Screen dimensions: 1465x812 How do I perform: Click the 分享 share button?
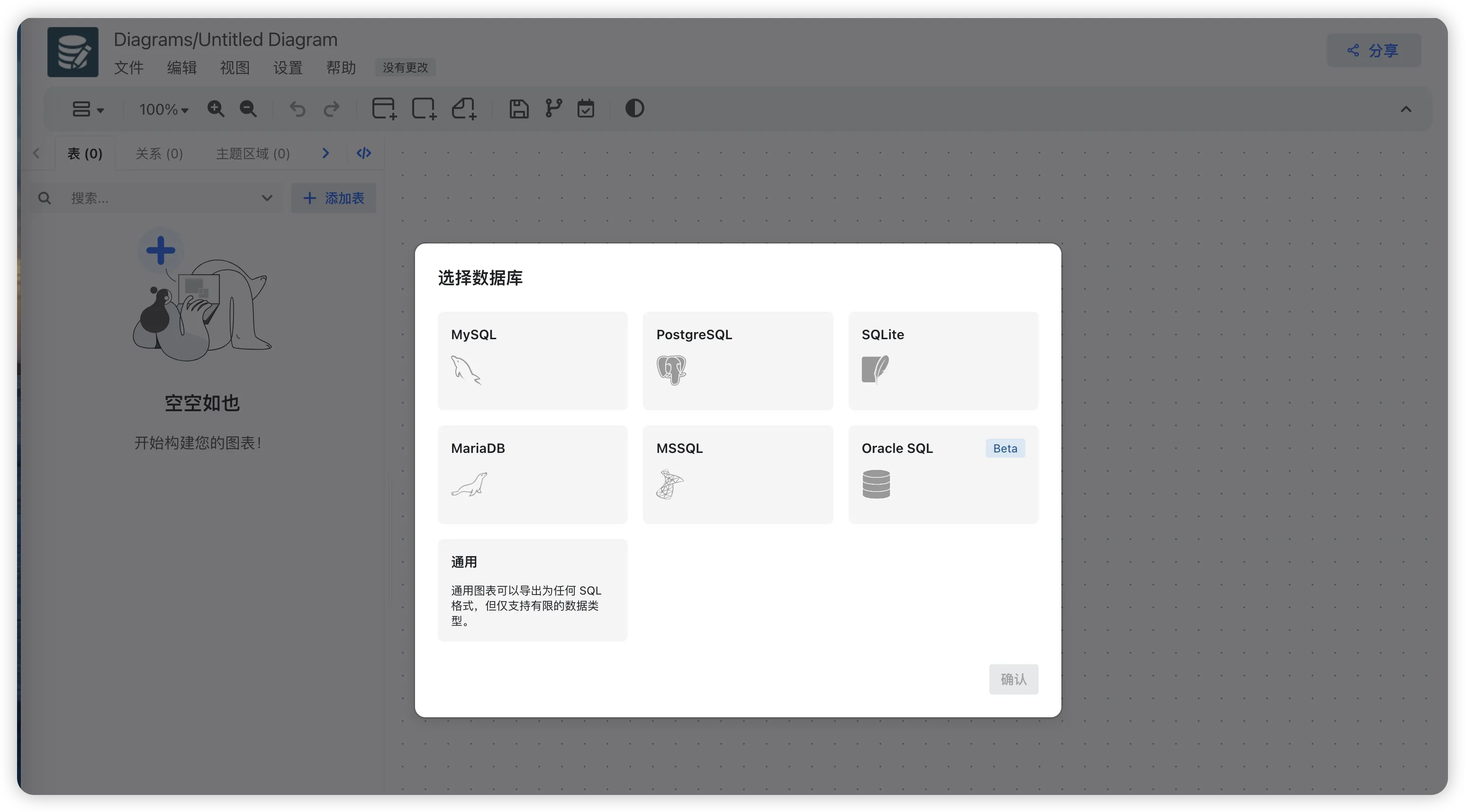tap(1373, 51)
